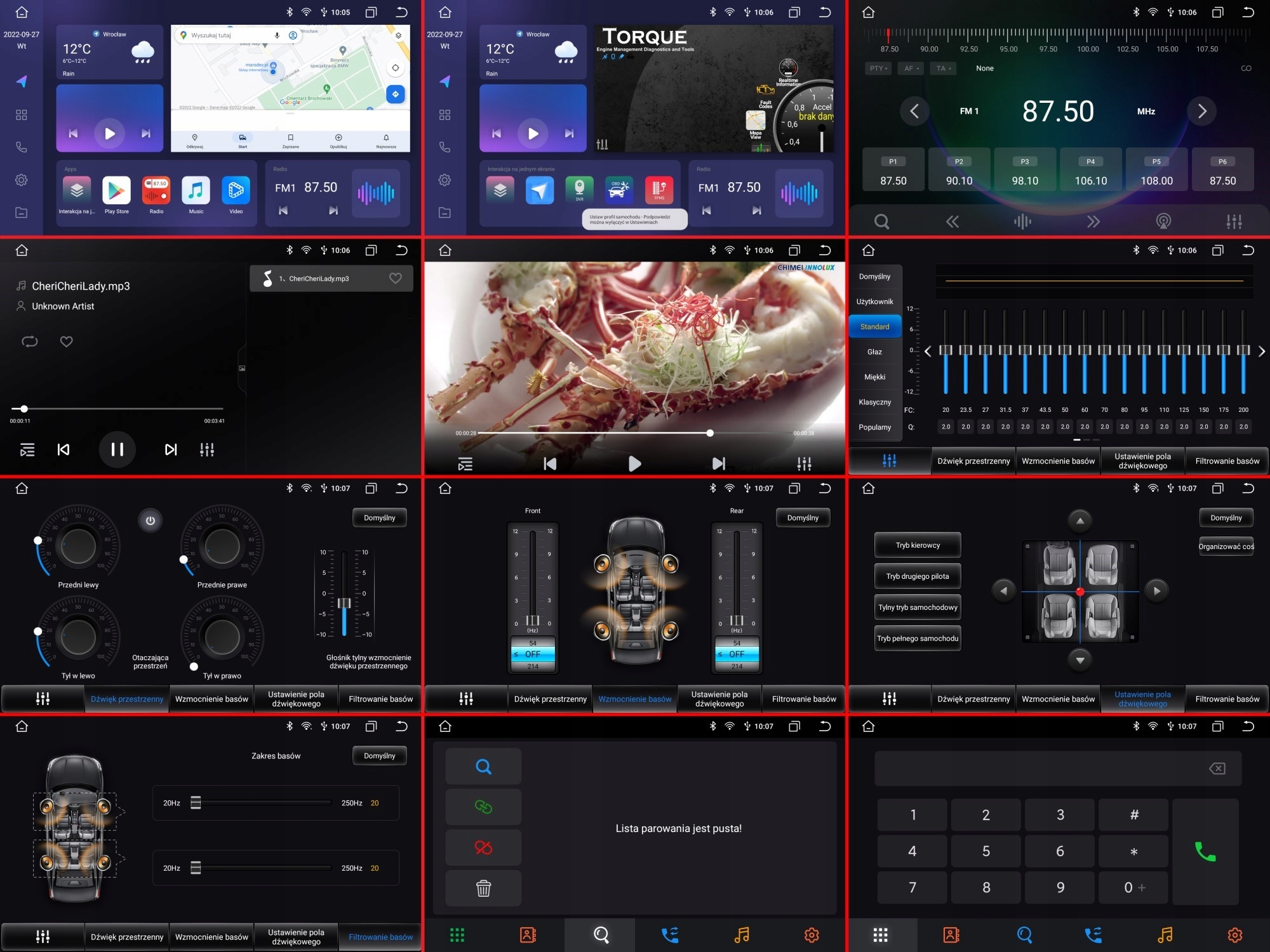Click right chevron to show more equalizer bands
This screenshot has width=1270, height=952.
[1261, 351]
